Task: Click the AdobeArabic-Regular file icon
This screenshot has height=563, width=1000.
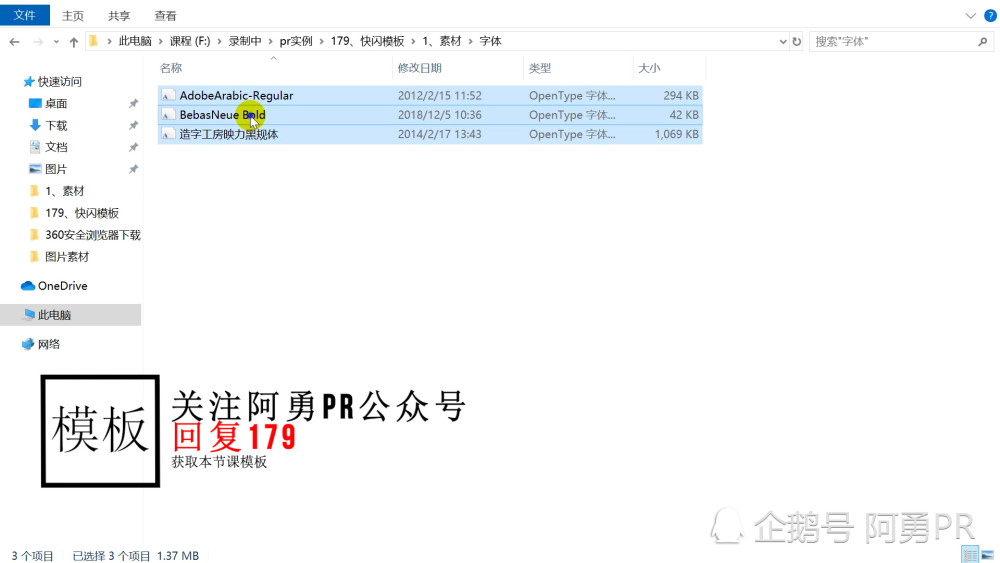Action: coord(168,96)
